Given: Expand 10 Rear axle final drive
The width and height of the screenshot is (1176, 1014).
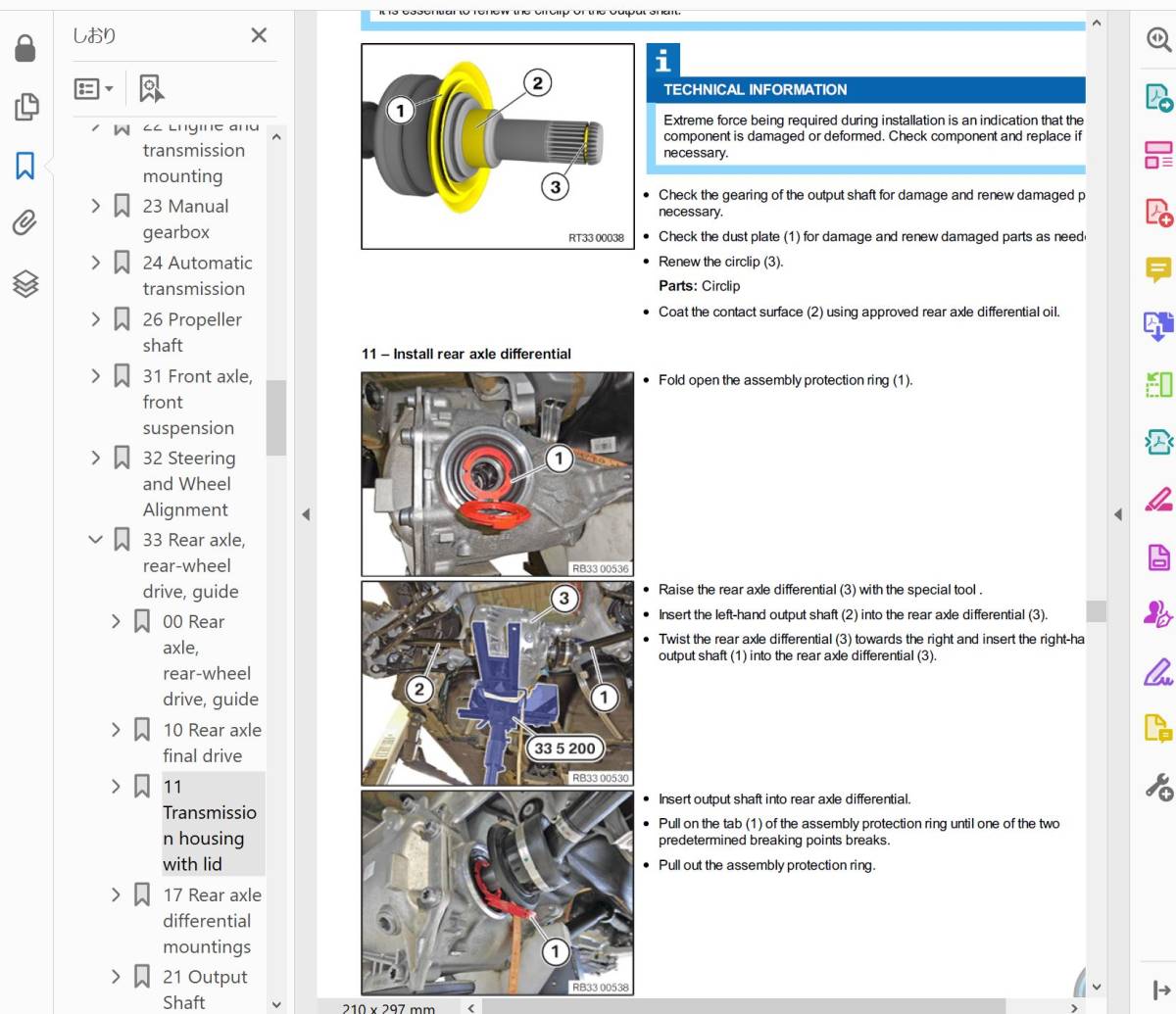Looking at the screenshot, I should (116, 730).
